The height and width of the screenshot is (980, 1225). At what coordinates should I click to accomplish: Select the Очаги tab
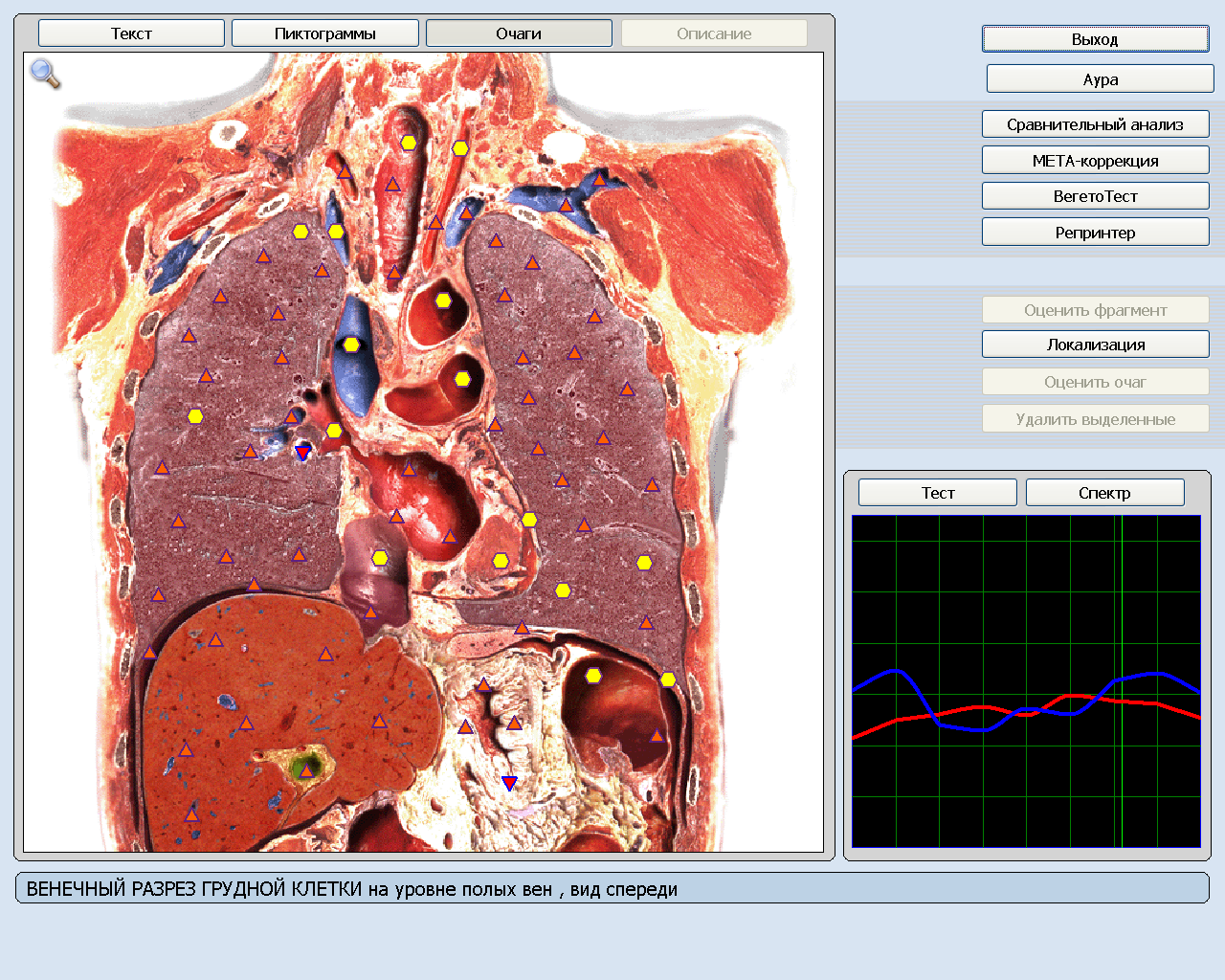pos(519,33)
